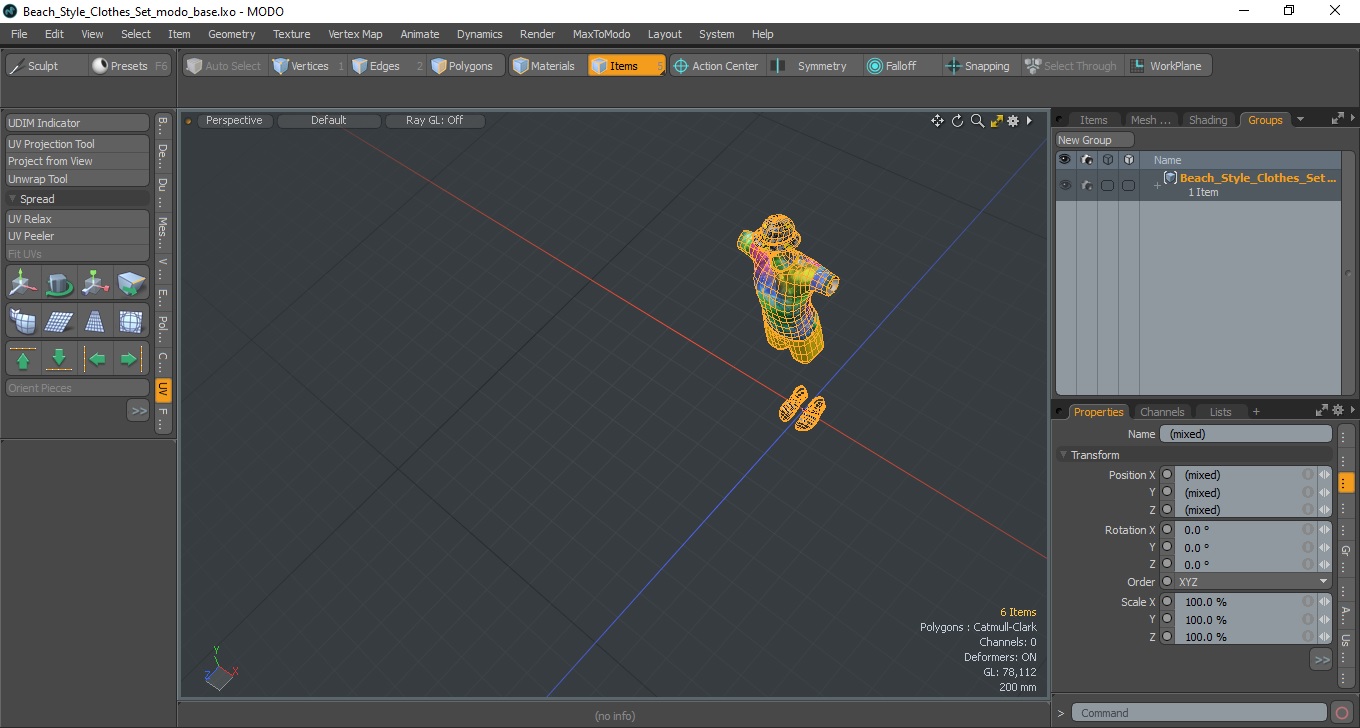Expand left tool panel double-arrow button
Screen dimensions: 1360x728
pyautogui.click(x=138, y=410)
